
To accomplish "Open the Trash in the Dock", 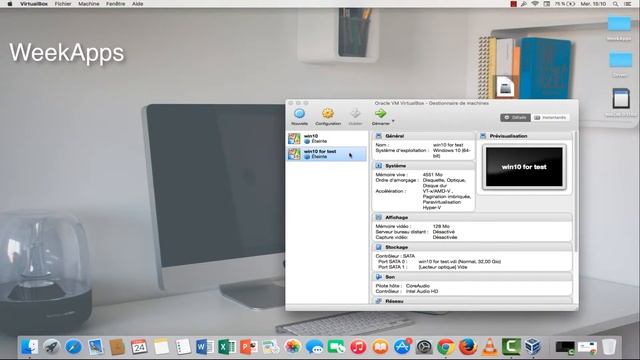I will coord(609,347).
